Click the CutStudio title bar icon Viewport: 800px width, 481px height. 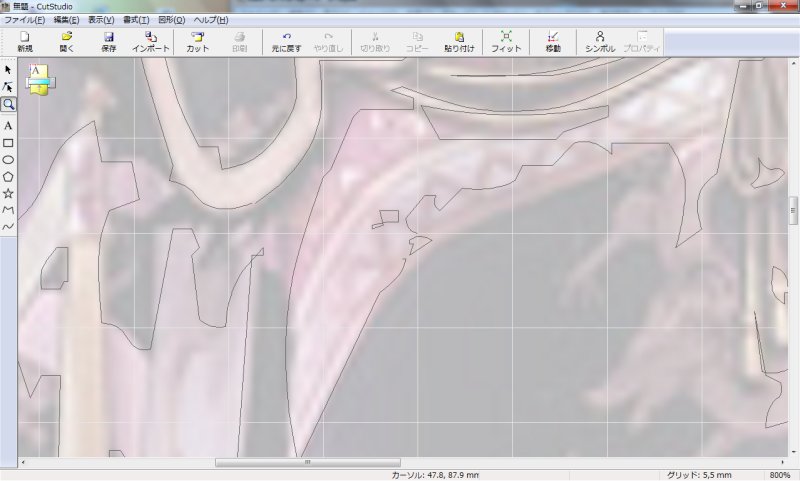coord(6,7)
